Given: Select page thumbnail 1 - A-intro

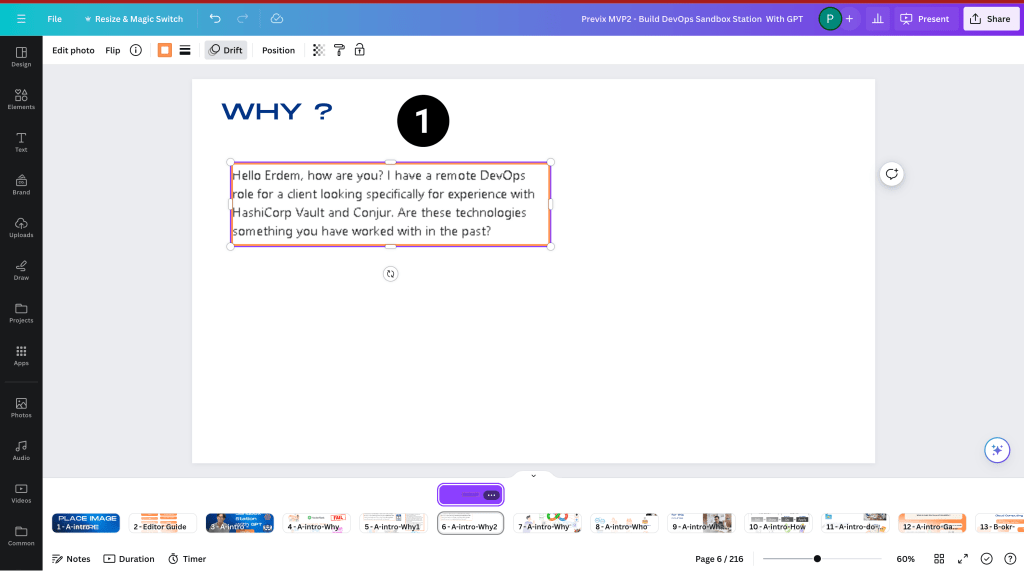Looking at the screenshot, I should pos(86,523).
